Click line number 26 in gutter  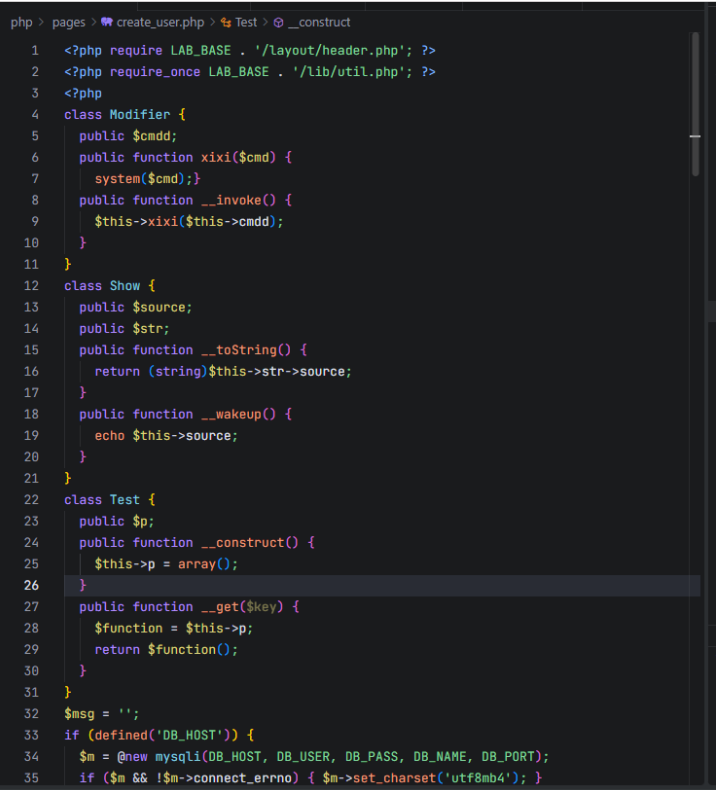click(31, 585)
